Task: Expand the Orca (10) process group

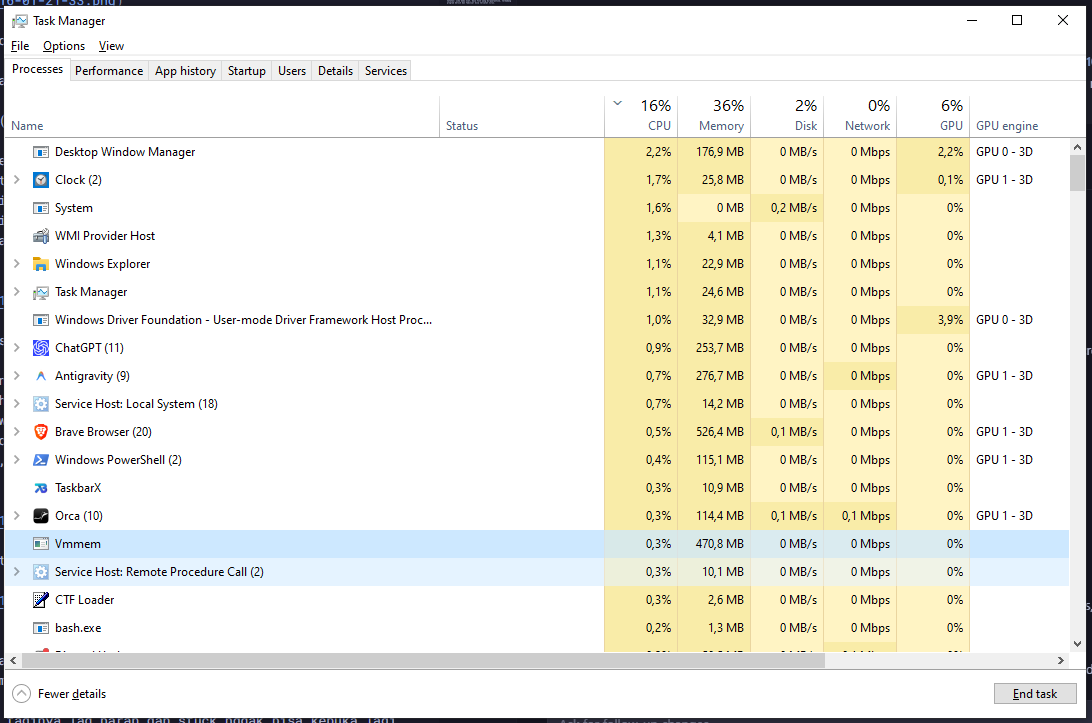Action: pos(17,516)
